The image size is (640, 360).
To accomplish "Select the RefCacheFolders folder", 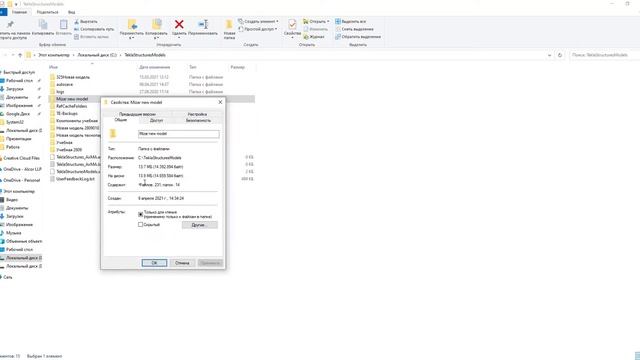I will click(x=71, y=106).
